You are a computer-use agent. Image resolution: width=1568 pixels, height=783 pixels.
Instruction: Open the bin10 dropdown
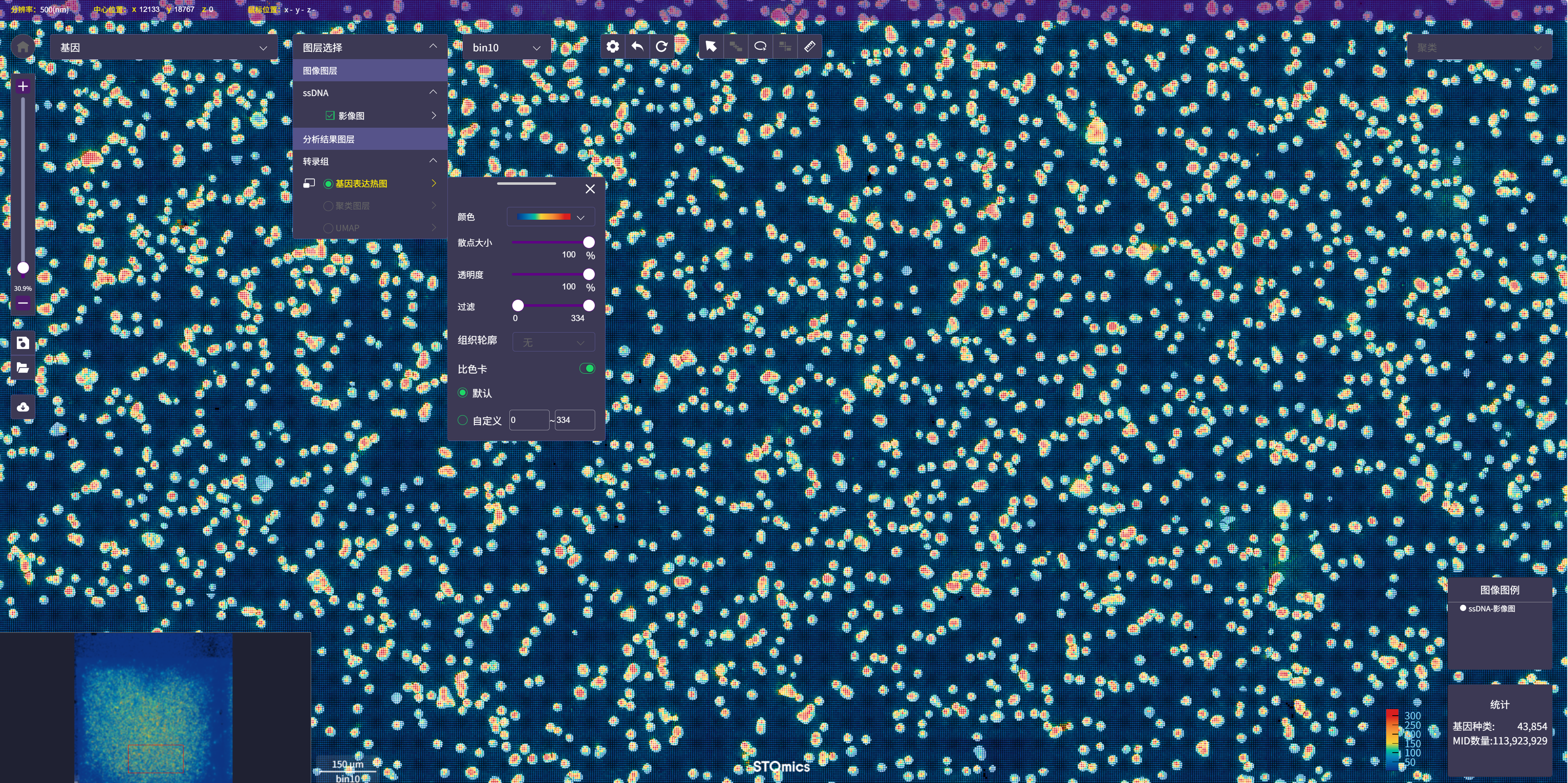[506, 48]
